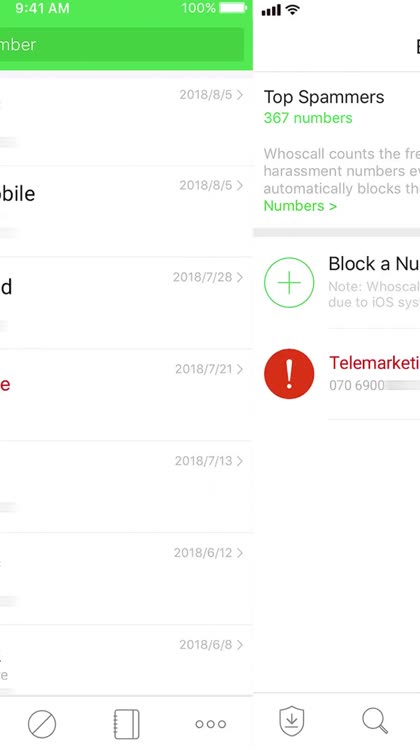The width and height of the screenshot is (420, 750).
Task: Open the green Numbers > link
Action: click(x=300, y=206)
